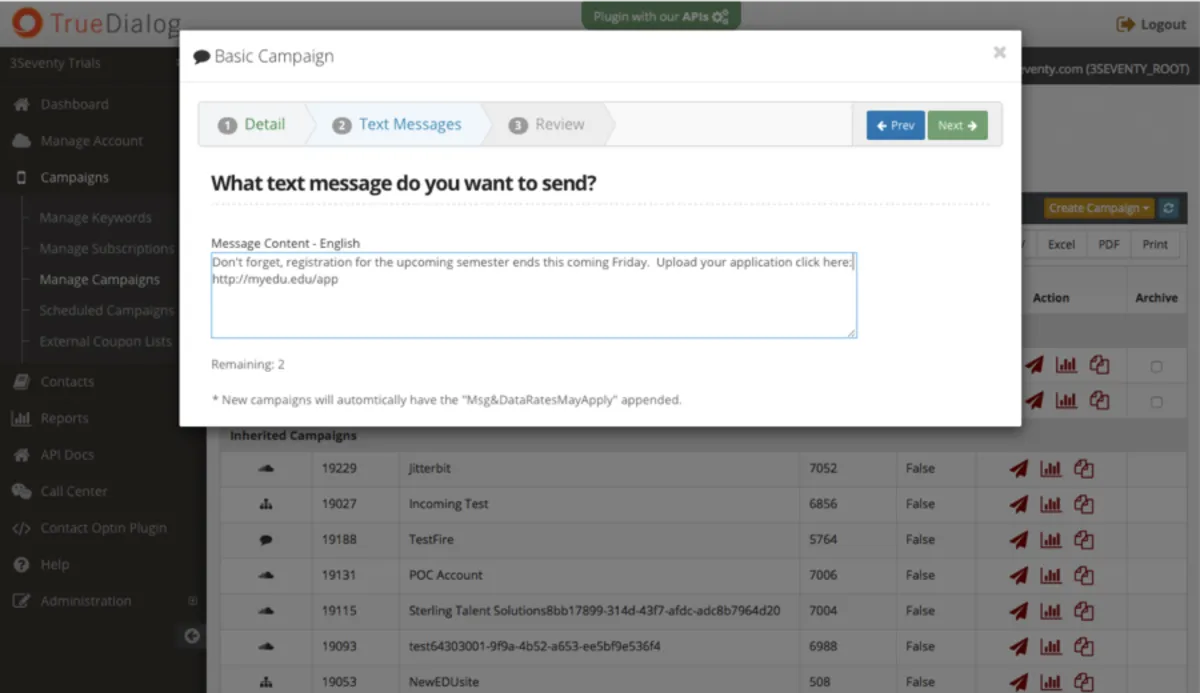The image size is (1200, 693).
Task: Check the Archive checkbox in the first campaign row
Action: coord(1156,365)
